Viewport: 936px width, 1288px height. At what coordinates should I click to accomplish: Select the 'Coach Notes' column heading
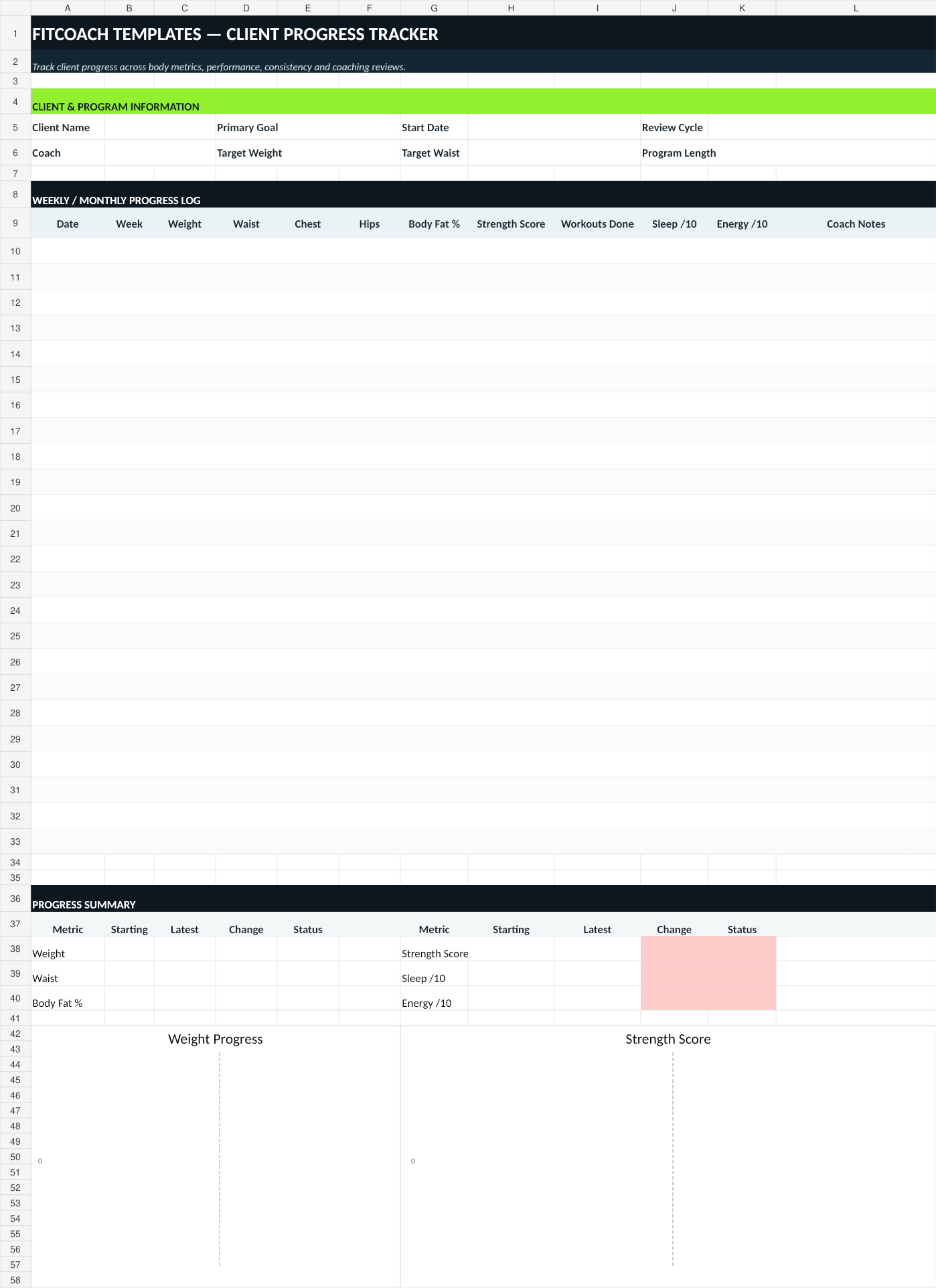point(856,224)
